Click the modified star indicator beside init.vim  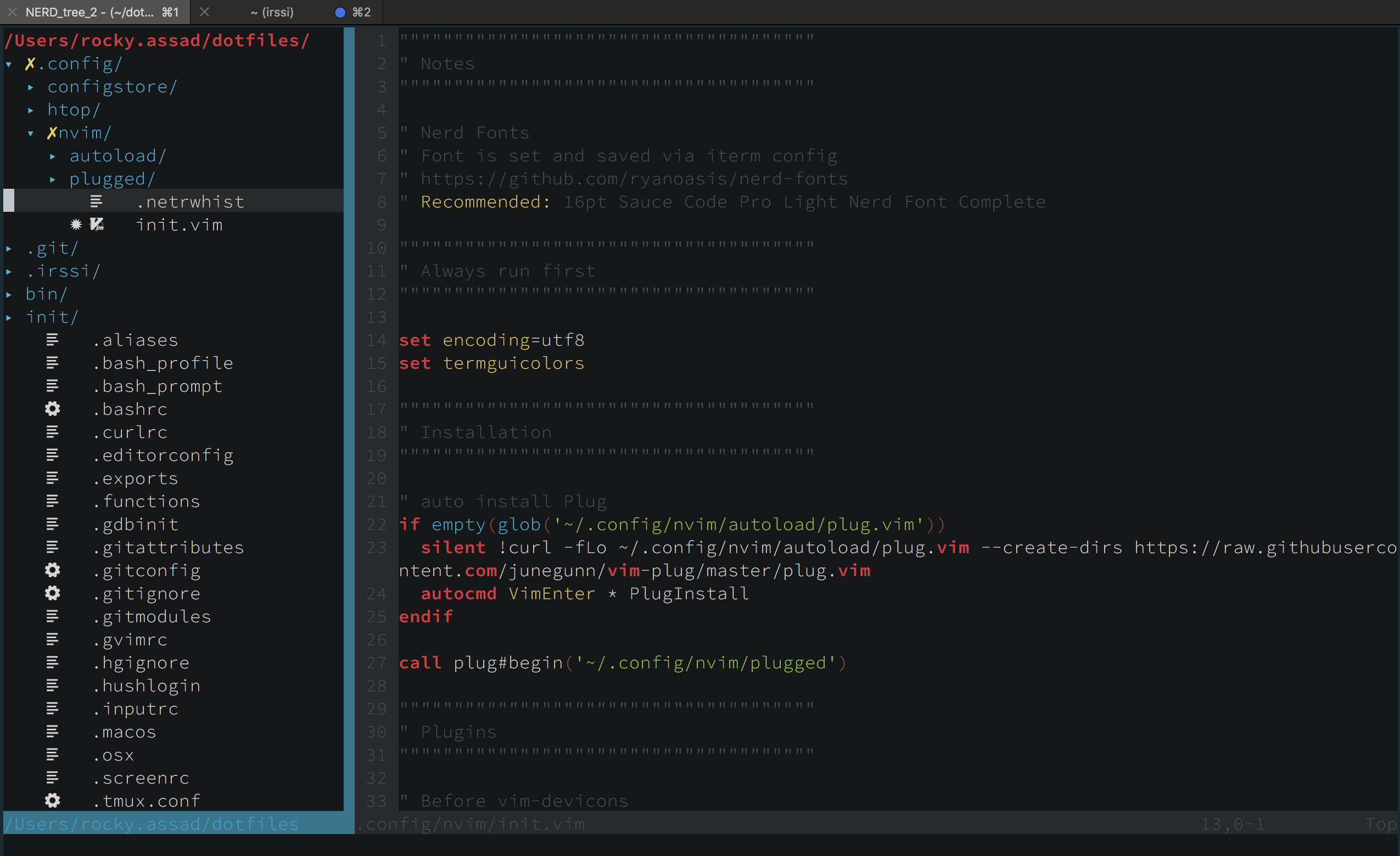pyautogui.click(x=76, y=225)
